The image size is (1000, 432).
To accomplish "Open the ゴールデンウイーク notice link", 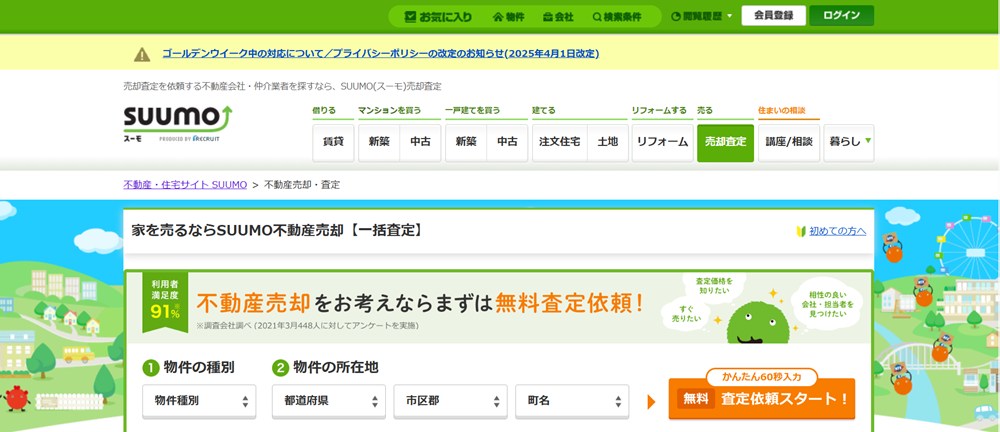I will [x=380, y=54].
